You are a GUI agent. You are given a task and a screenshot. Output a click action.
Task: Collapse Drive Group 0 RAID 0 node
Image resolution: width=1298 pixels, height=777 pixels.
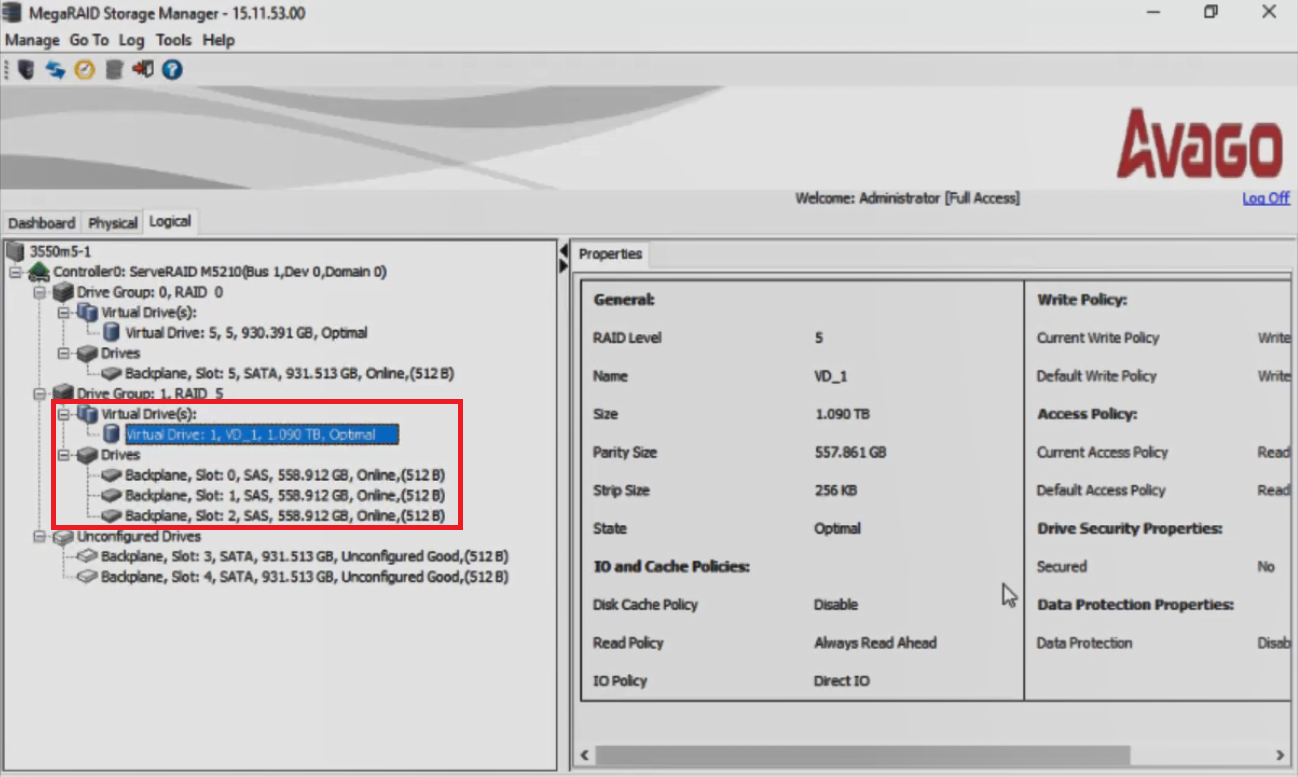coord(39,292)
